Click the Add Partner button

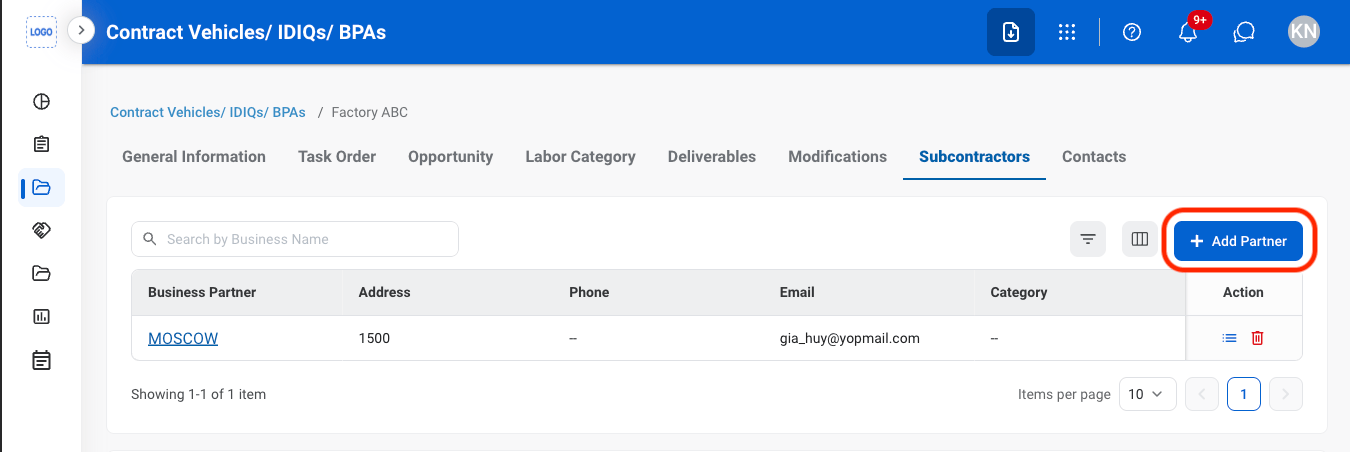(x=1238, y=241)
